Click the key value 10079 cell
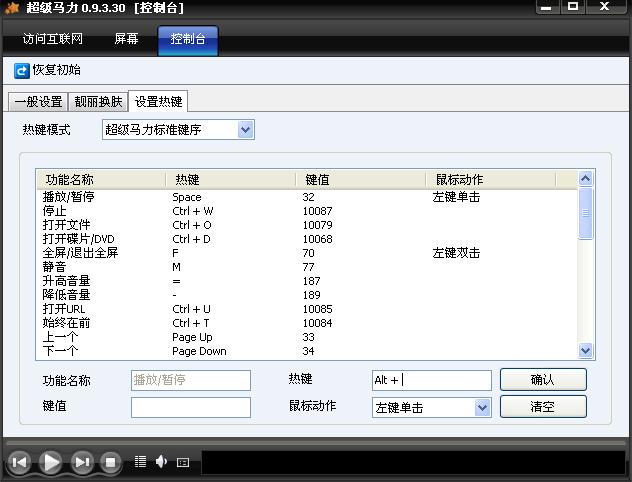This screenshot has height=482, width=632. coord(317,225)
